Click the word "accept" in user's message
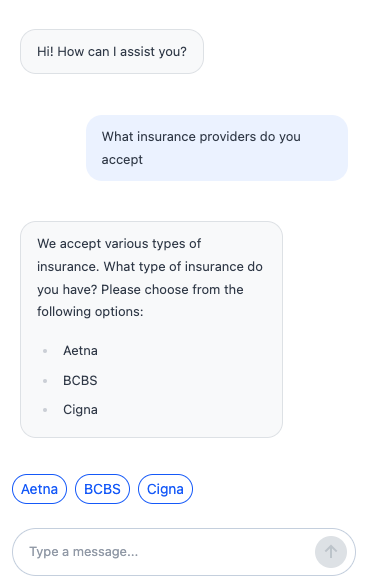368x581 pixels. click(122, 160)
